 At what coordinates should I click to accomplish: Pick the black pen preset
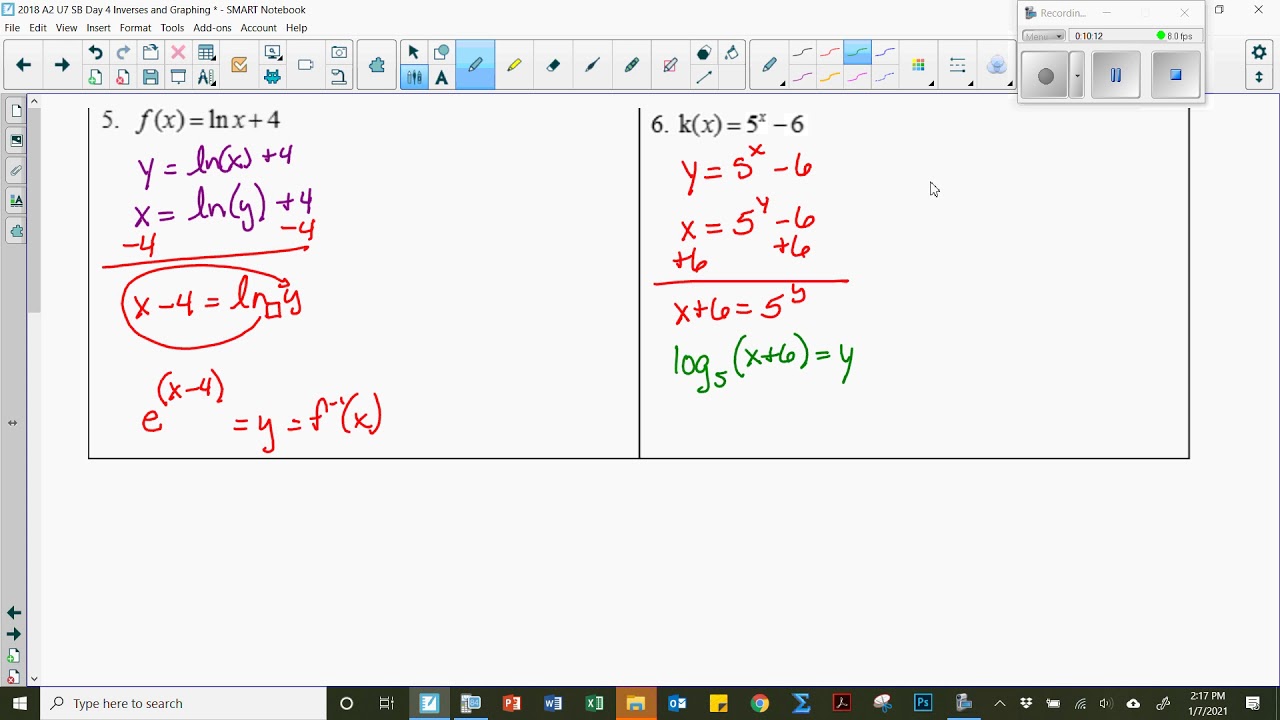point(802,53)
